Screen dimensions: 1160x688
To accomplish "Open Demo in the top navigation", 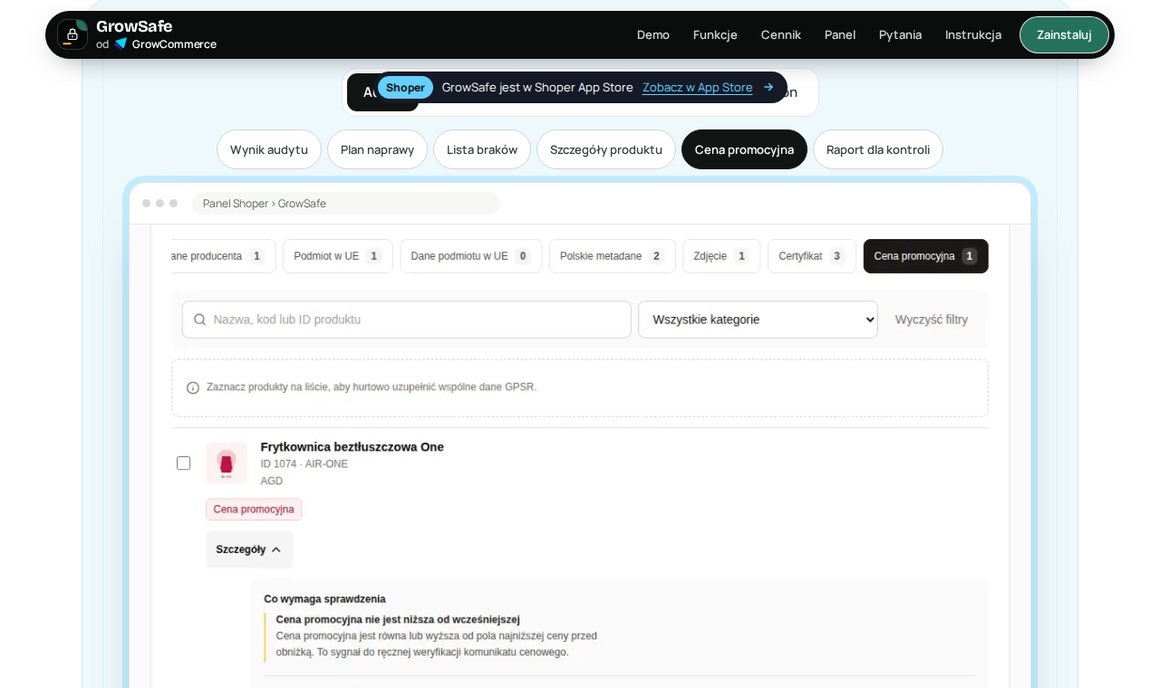I will click(653, 35).
